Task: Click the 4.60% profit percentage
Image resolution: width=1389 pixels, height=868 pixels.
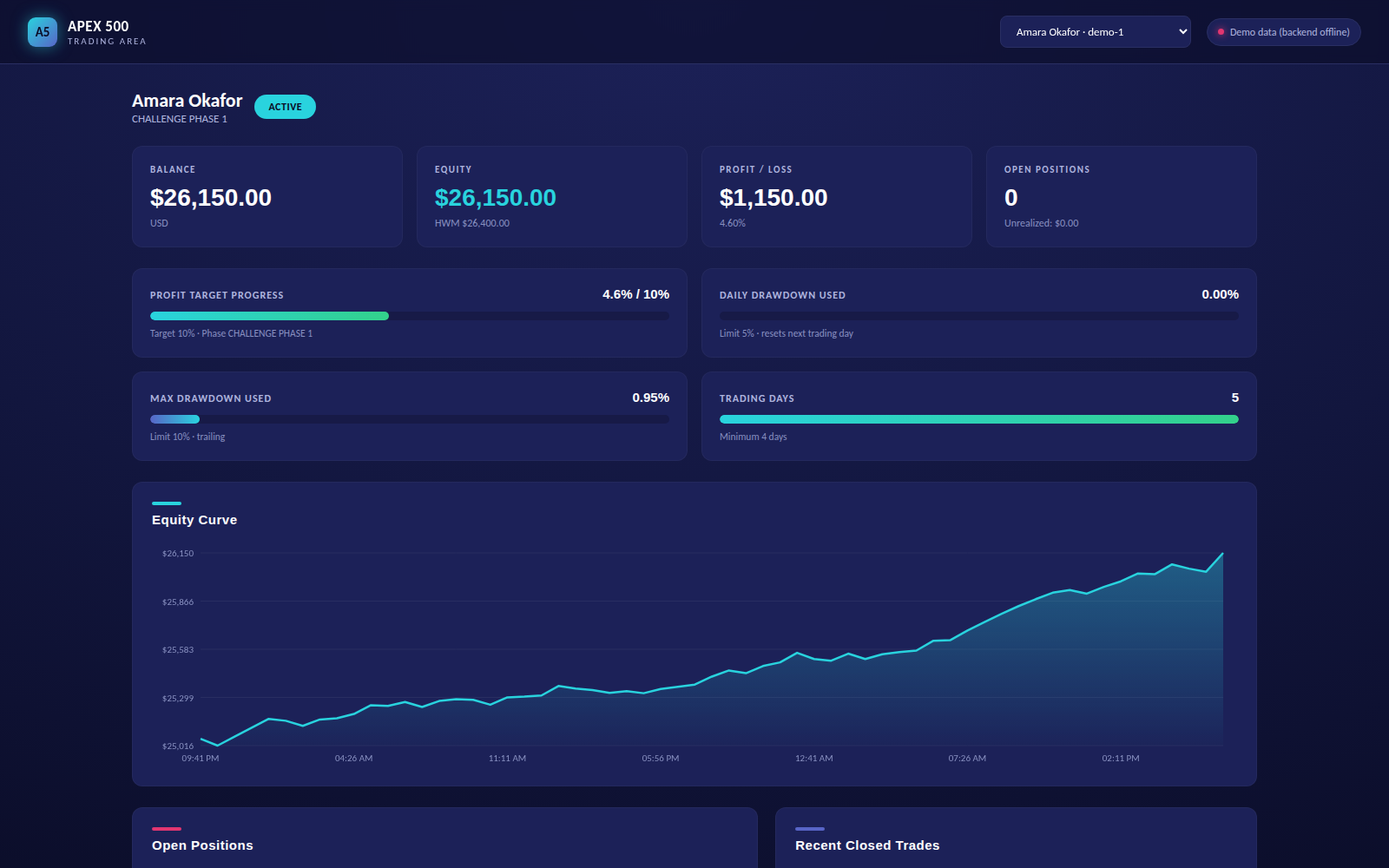Action: tap(733, 223)
